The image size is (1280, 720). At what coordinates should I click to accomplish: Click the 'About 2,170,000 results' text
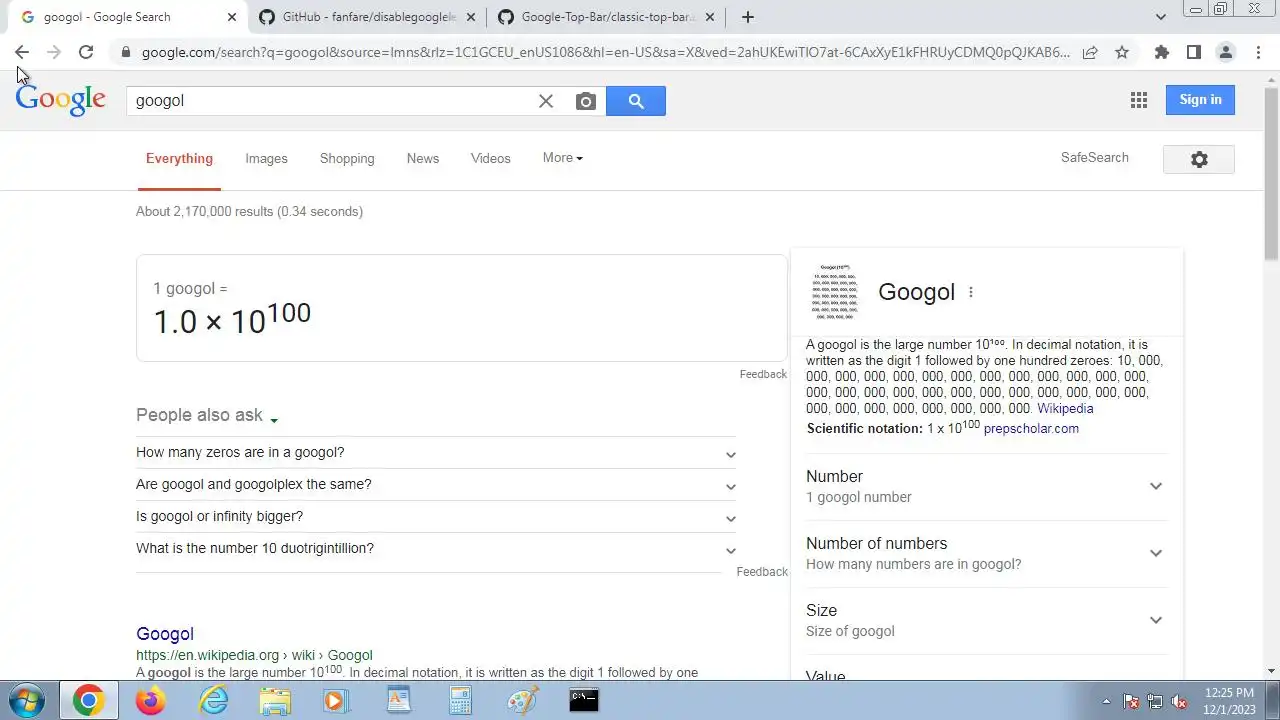click(249, 212)
